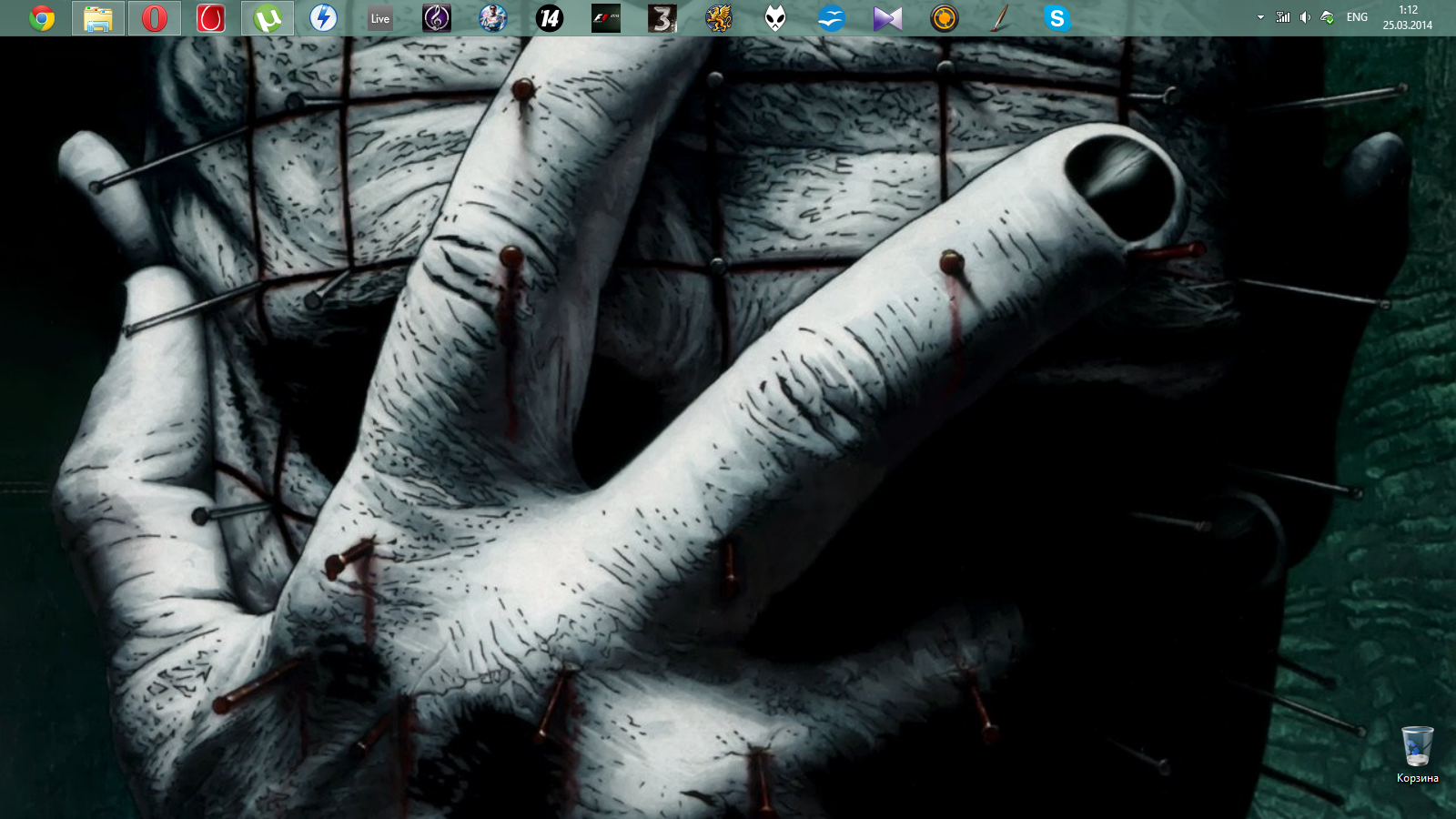Open the round racing driver game icon
The image size is (1456, 819).
tap(493, 18)
